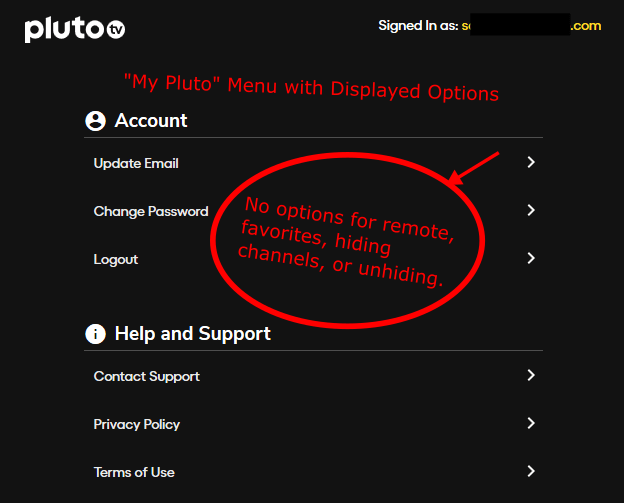Image resolution: width=624 pixels, height=503 pixels.
Task: Select Logout from the Account menu
Action: pyautogui.click(x=314, y=259)
